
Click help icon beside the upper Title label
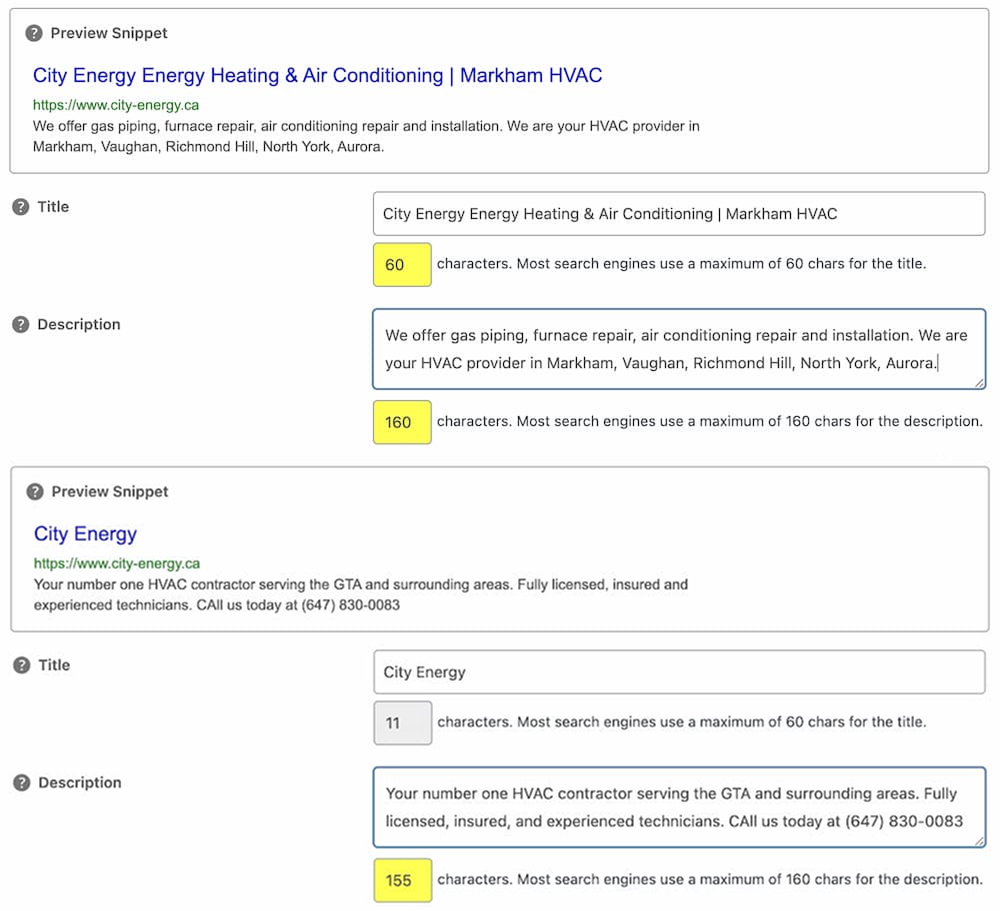(21, 207)
